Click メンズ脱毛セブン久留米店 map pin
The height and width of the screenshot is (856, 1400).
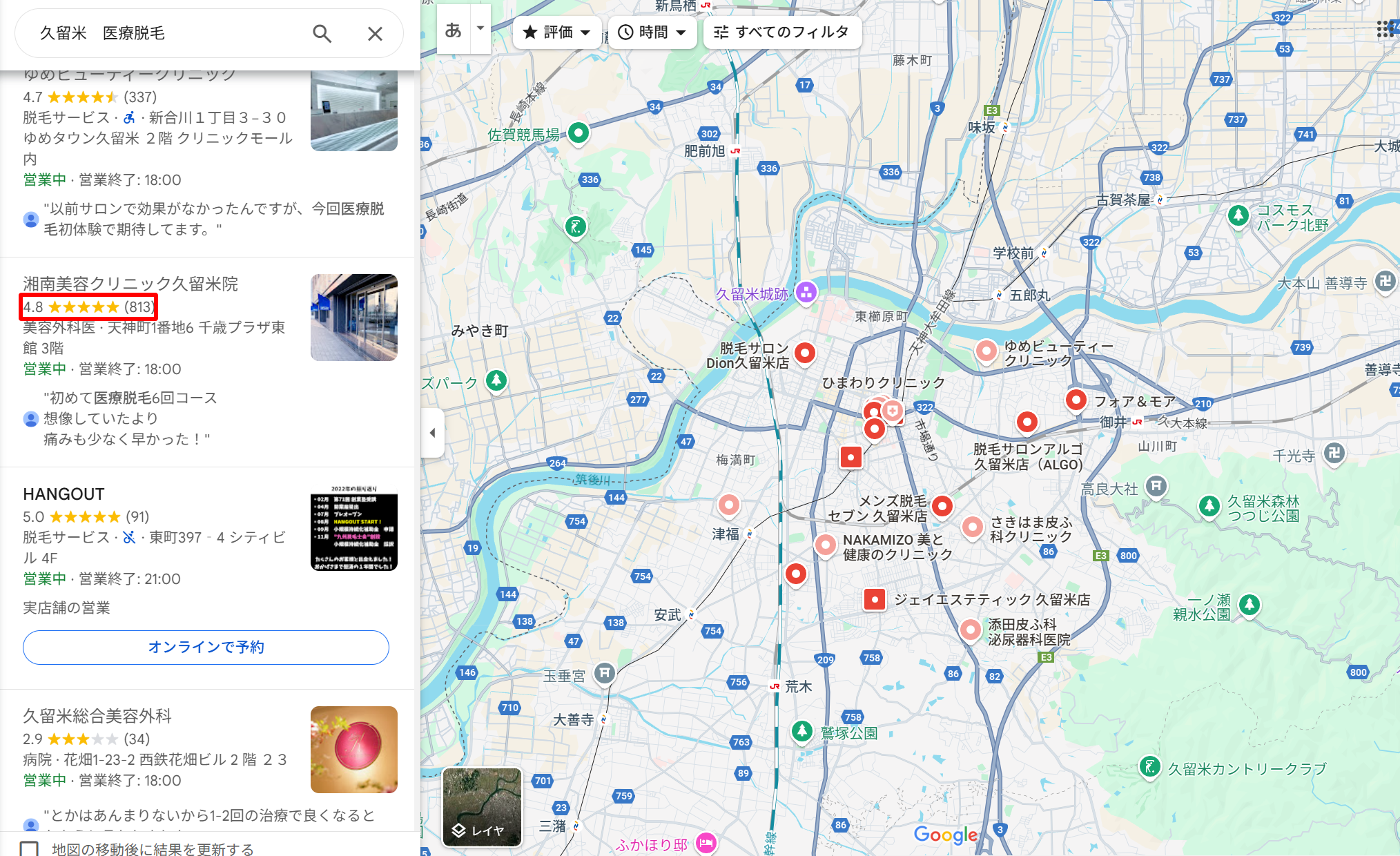point(942,507)
